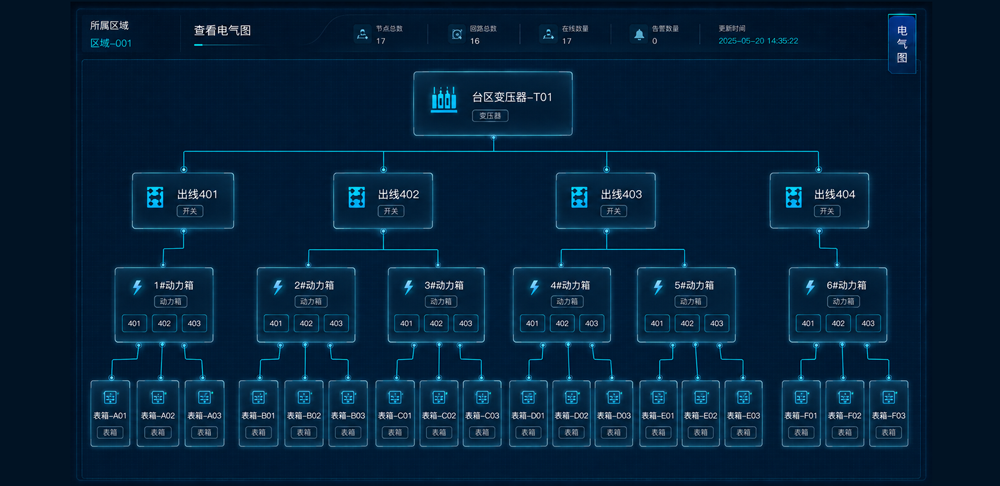Click the 401 button in 5#动力箱
The image size is (1000, 486).
(x=657, y=323)
